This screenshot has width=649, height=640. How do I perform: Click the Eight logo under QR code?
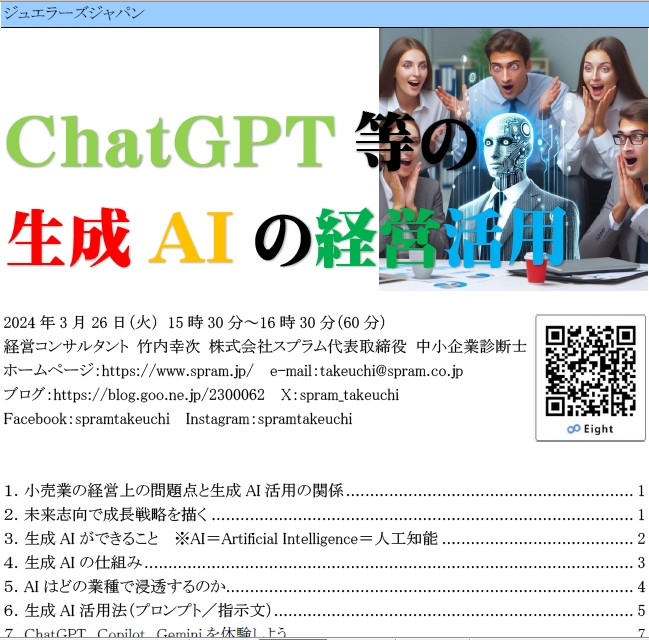(590, 429)
